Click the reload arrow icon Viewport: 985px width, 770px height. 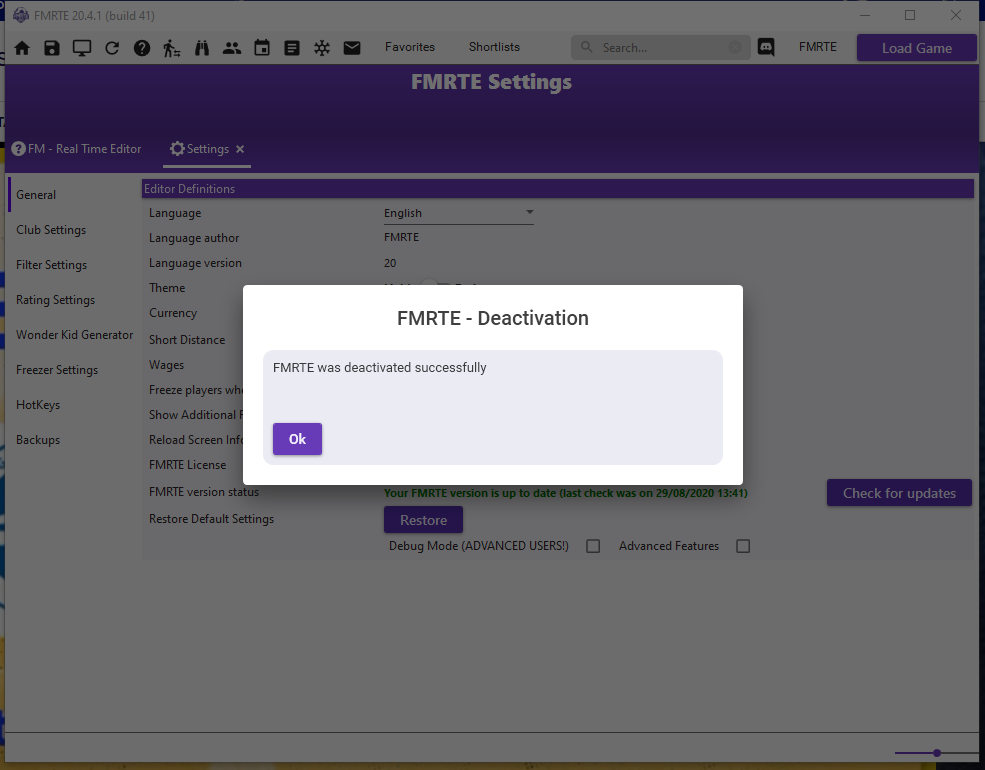coord(112,48)
